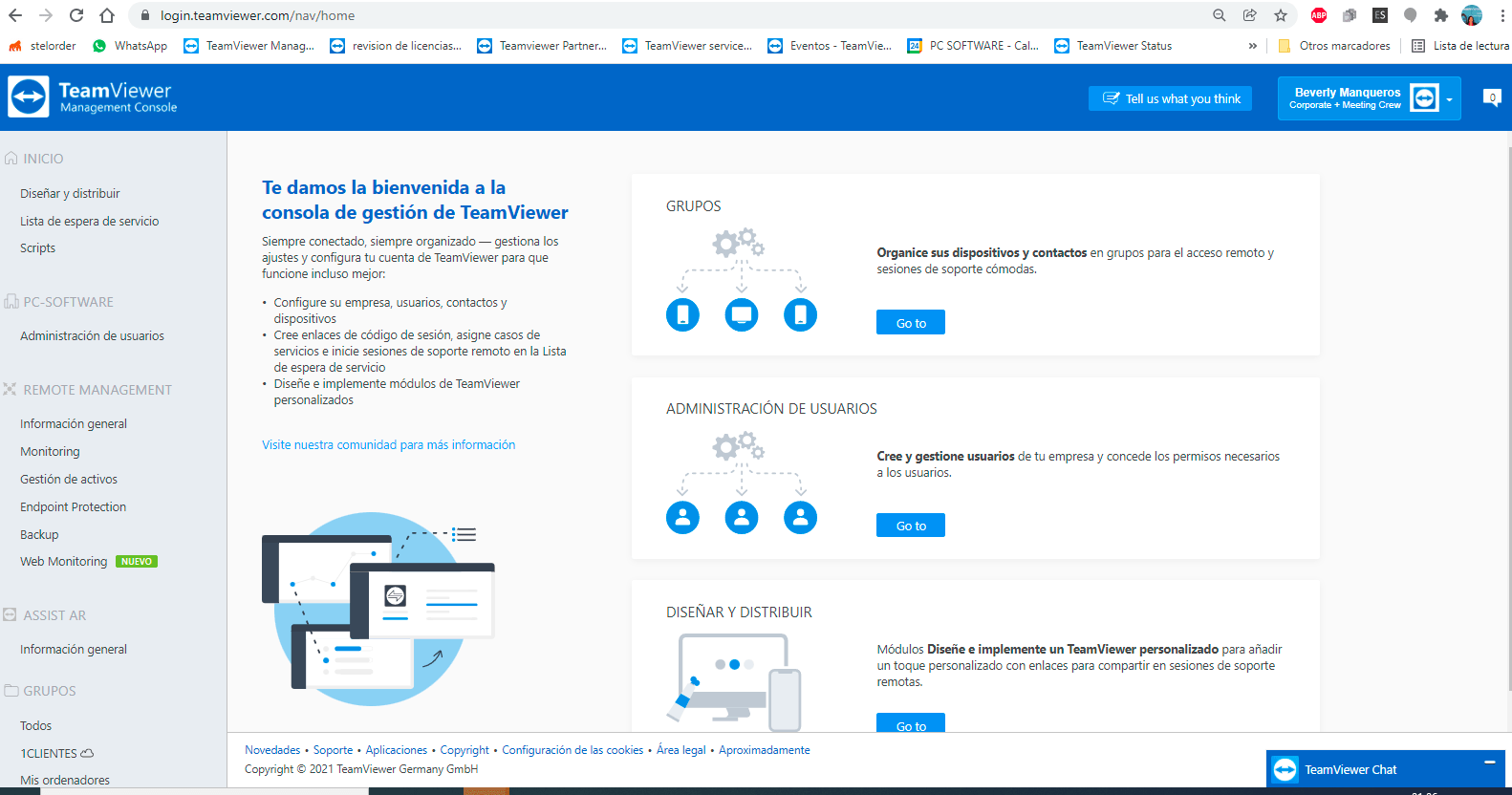Share this page using the share icon

(x=1250, y=15)
